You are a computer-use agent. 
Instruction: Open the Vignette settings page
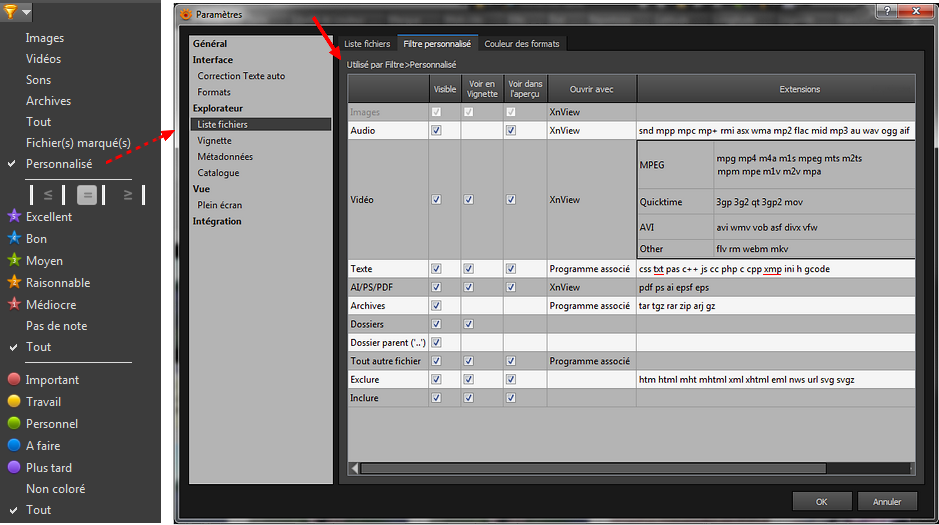tap(214, 141)
